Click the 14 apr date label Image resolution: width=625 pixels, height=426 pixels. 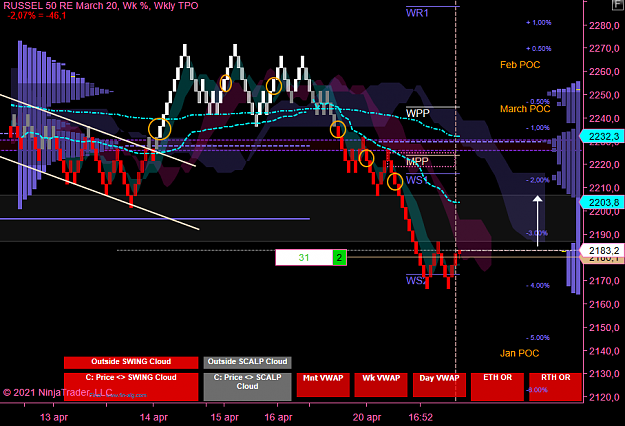pos(153,417)
